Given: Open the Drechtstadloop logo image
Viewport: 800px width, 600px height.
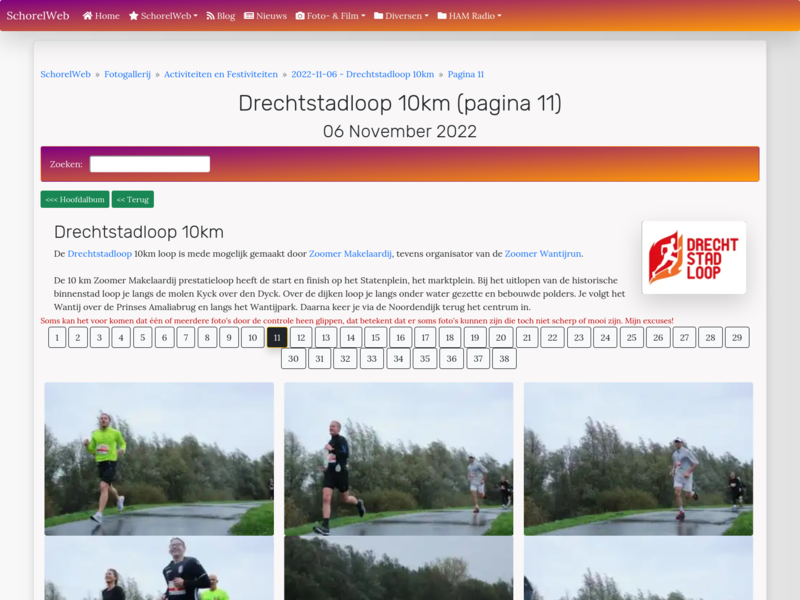Looking at the screenshot, I should pos(694,258).
